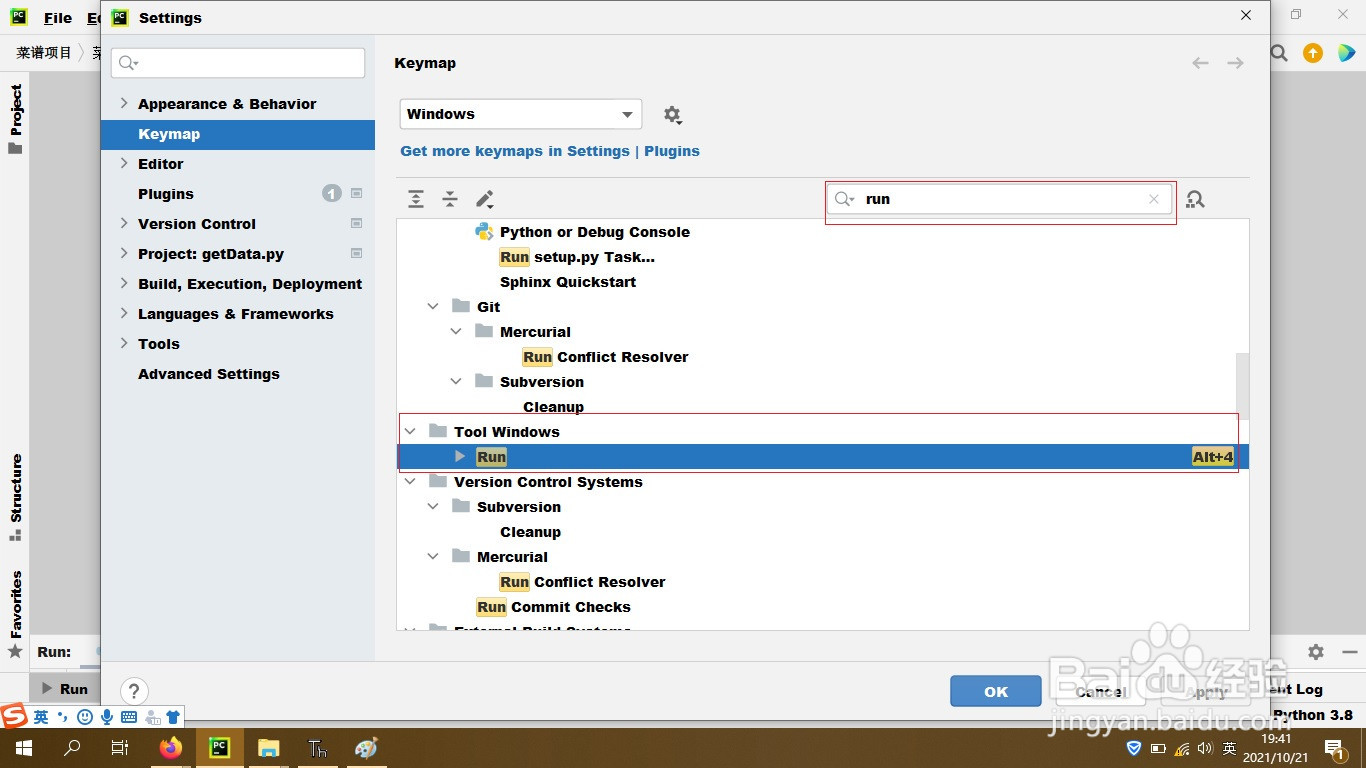Expand Languages & Frameworks section

pyautogui.click(x=124, y=313)
